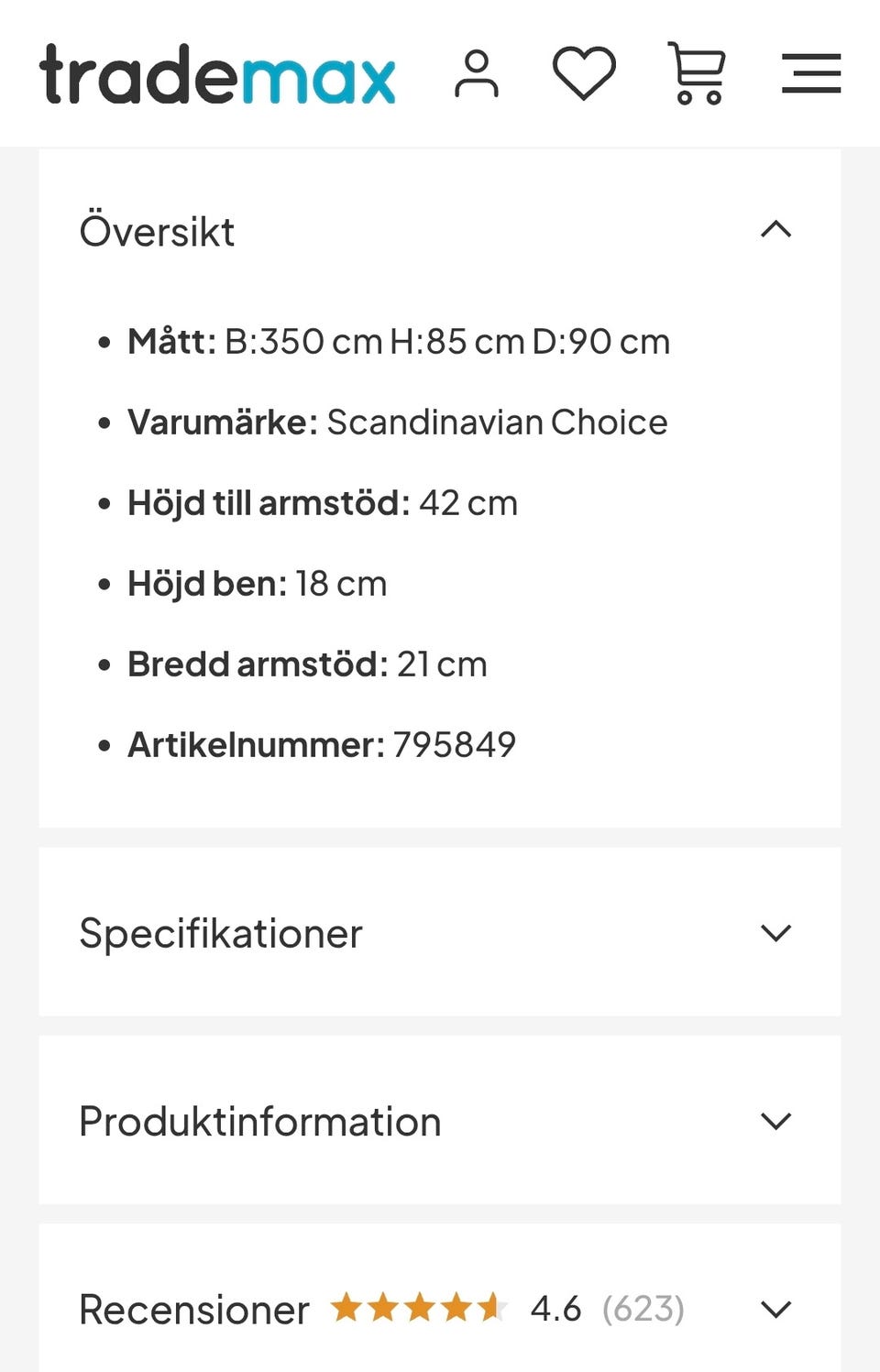Collapse the Översikt section chevron
Screen dimensions: 880x1372
[x=775, y=229]
